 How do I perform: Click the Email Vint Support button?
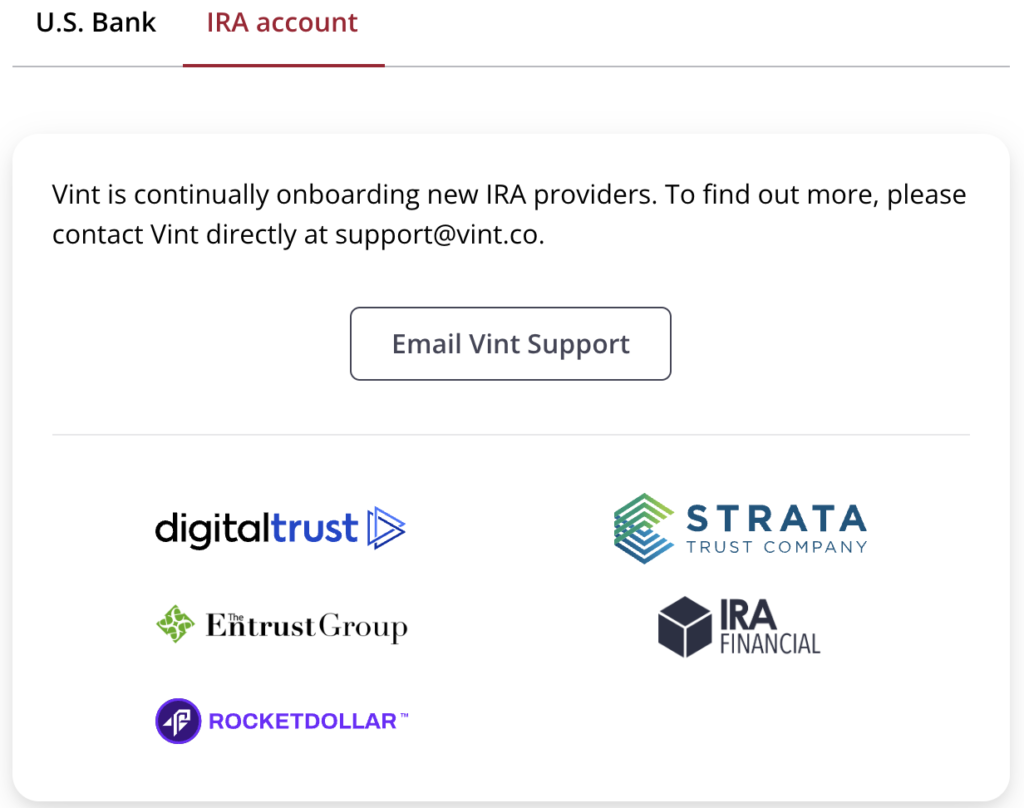(x=510, y=344)
